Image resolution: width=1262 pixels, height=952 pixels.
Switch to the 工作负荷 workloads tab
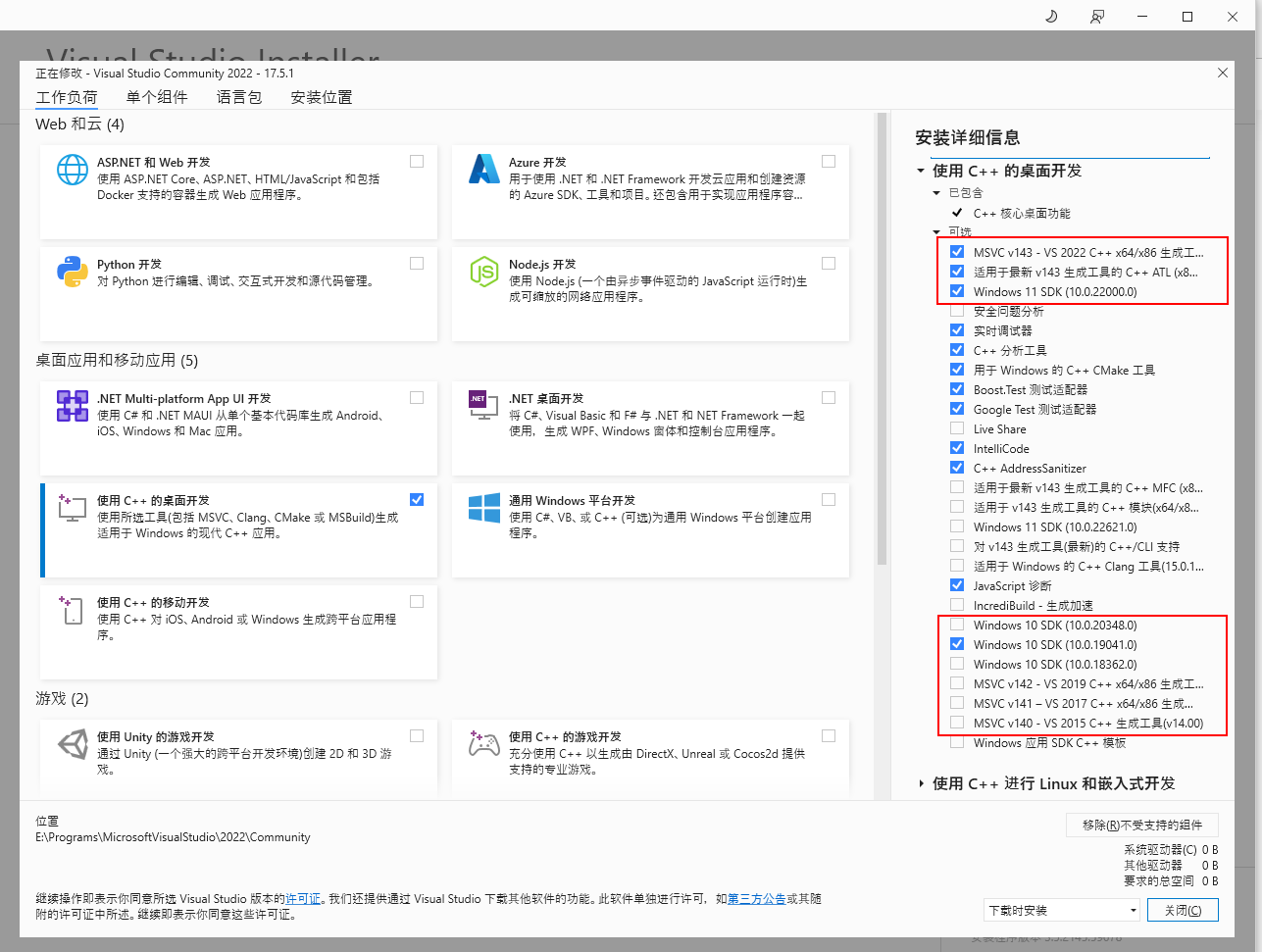click(x=67, y=98)
